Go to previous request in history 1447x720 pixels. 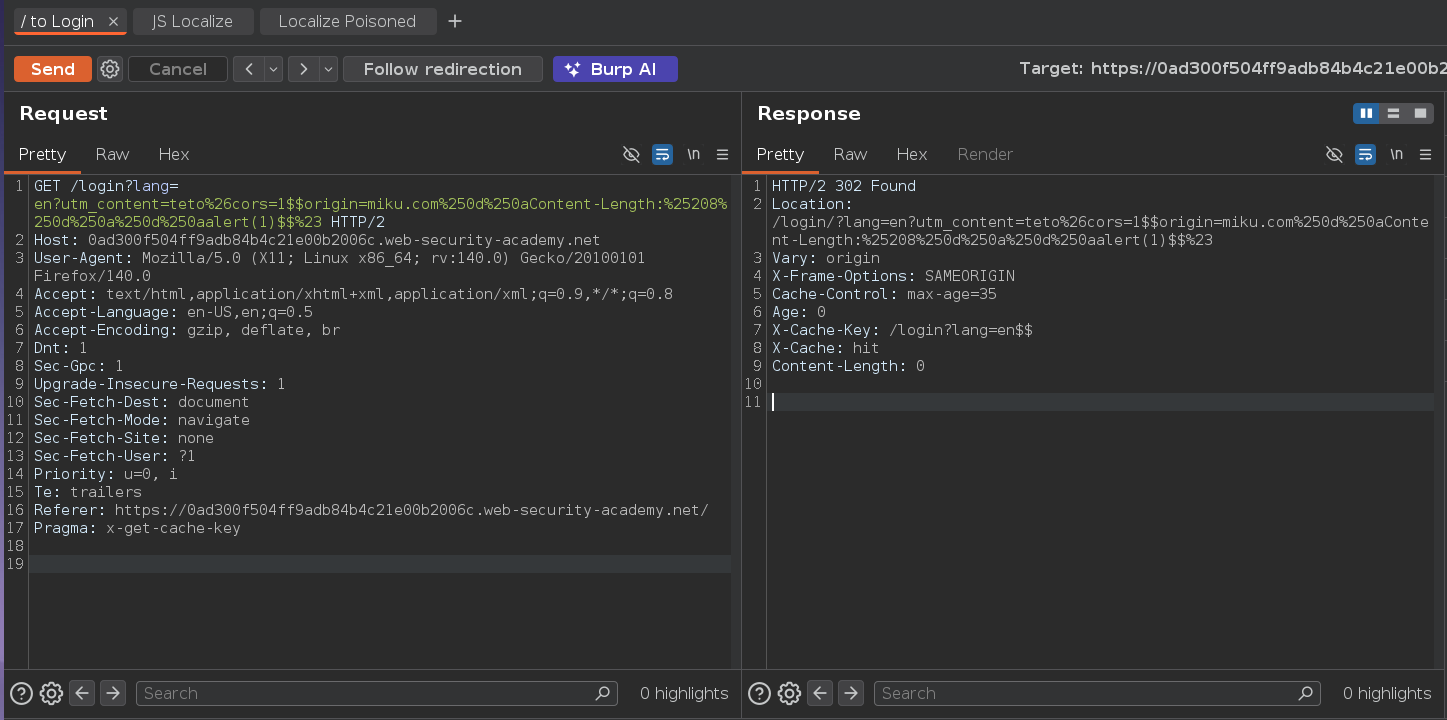248,69
